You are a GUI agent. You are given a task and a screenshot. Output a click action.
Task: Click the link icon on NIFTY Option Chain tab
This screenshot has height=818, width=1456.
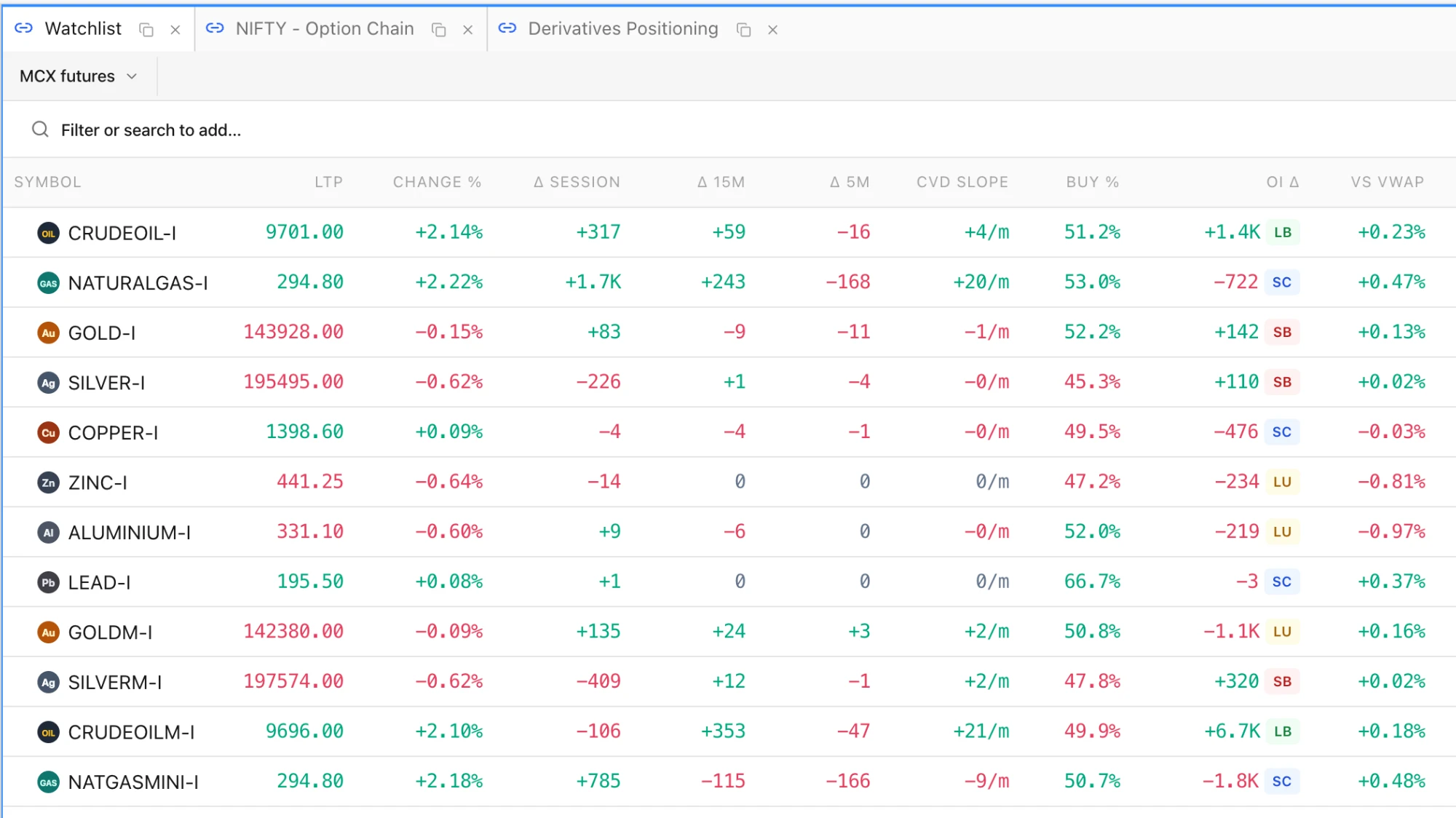point(215,28)
